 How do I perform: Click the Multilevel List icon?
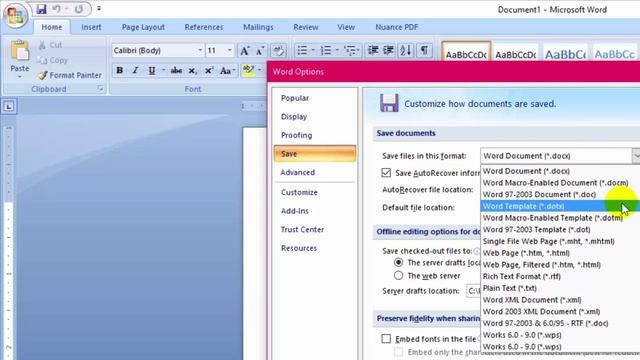coord(351,50)
